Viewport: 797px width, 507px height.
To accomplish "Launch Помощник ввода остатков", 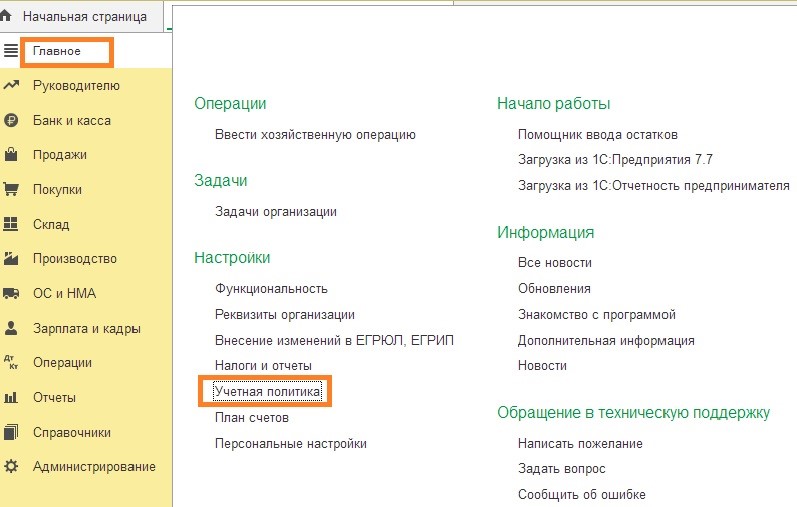I will [x=598, y=135].
